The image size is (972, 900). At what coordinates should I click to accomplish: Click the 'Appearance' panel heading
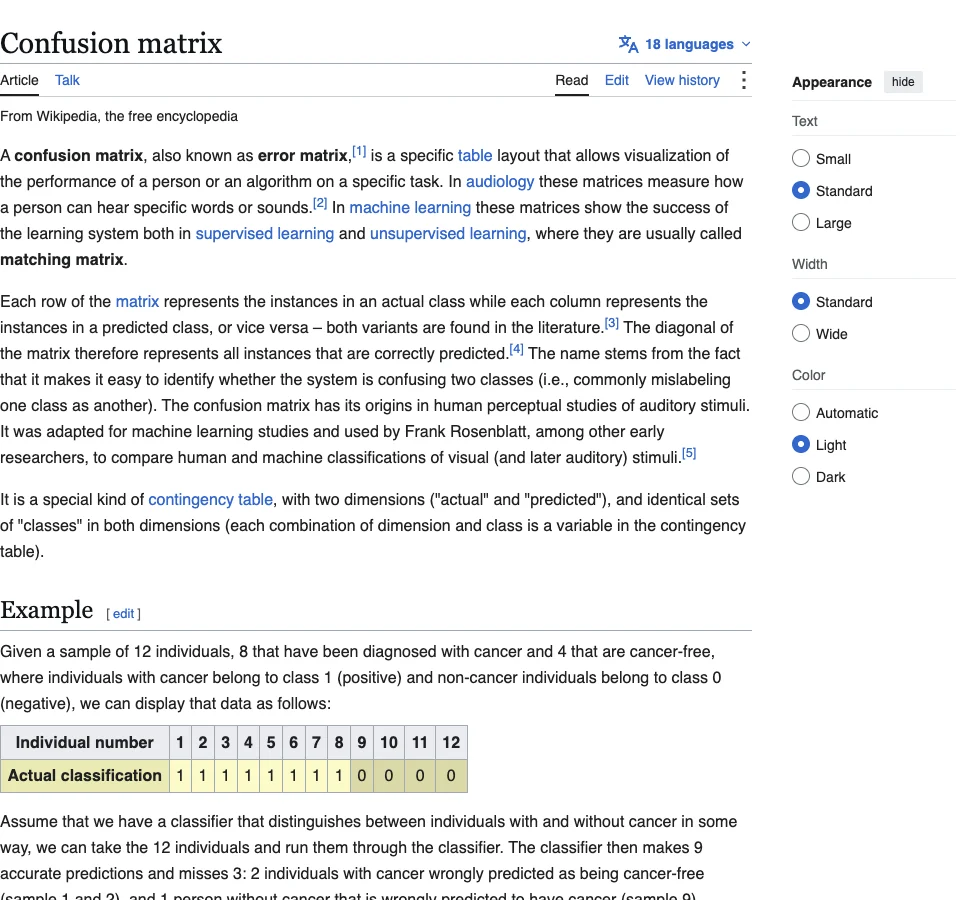point(832,82)
